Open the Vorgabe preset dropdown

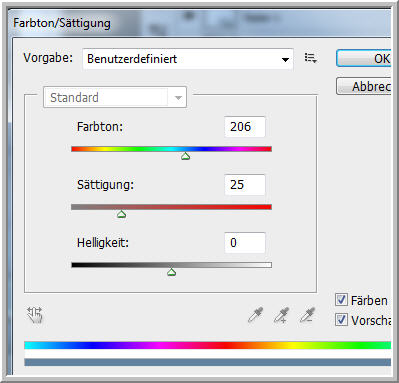(x=188, y=59)
